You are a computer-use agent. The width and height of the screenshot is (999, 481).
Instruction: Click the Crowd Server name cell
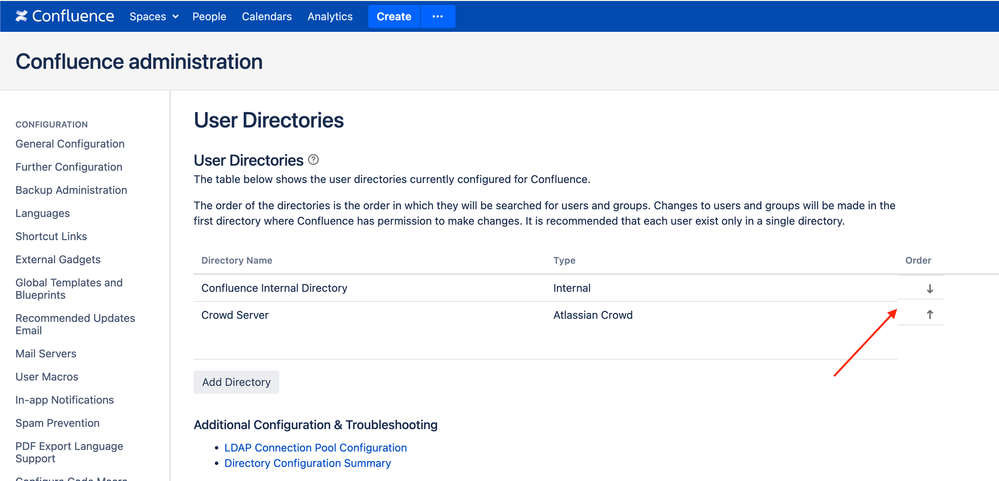[235, 315]
